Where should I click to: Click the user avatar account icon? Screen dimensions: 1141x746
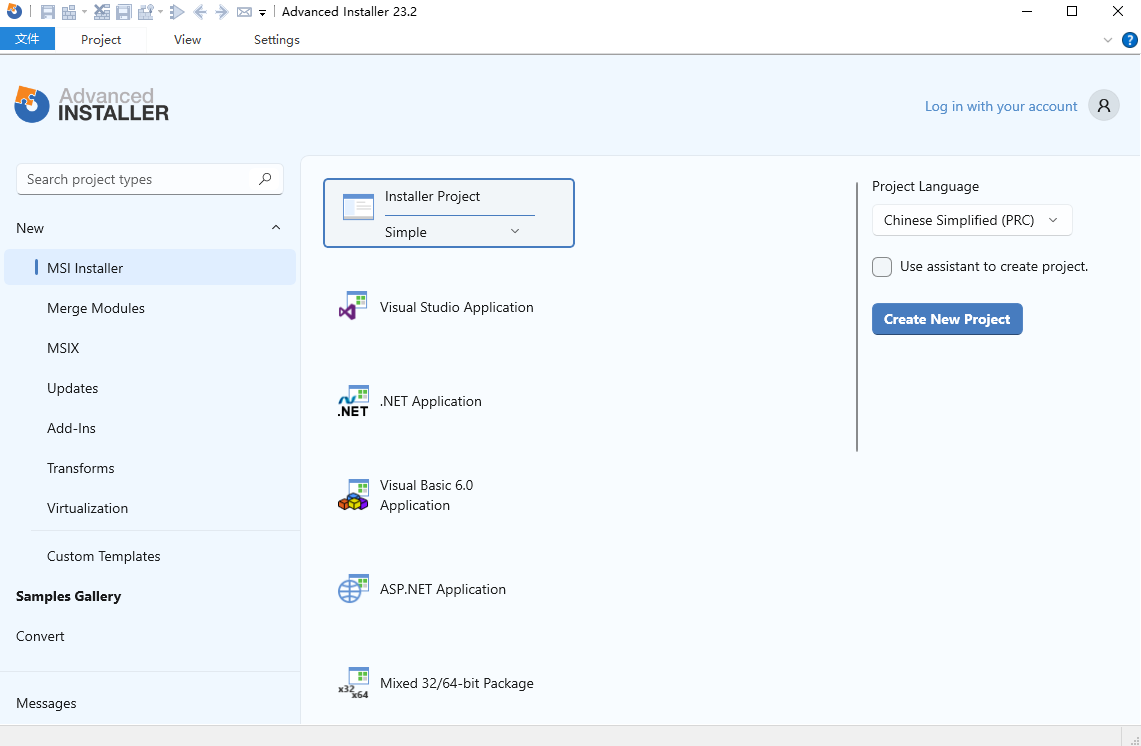[1104, 106]
